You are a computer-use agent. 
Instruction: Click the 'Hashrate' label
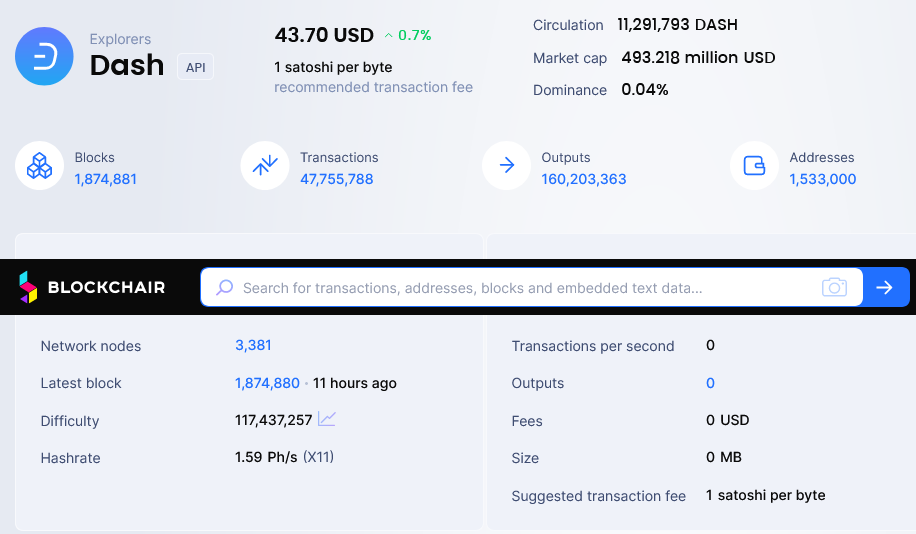(71, 458)
